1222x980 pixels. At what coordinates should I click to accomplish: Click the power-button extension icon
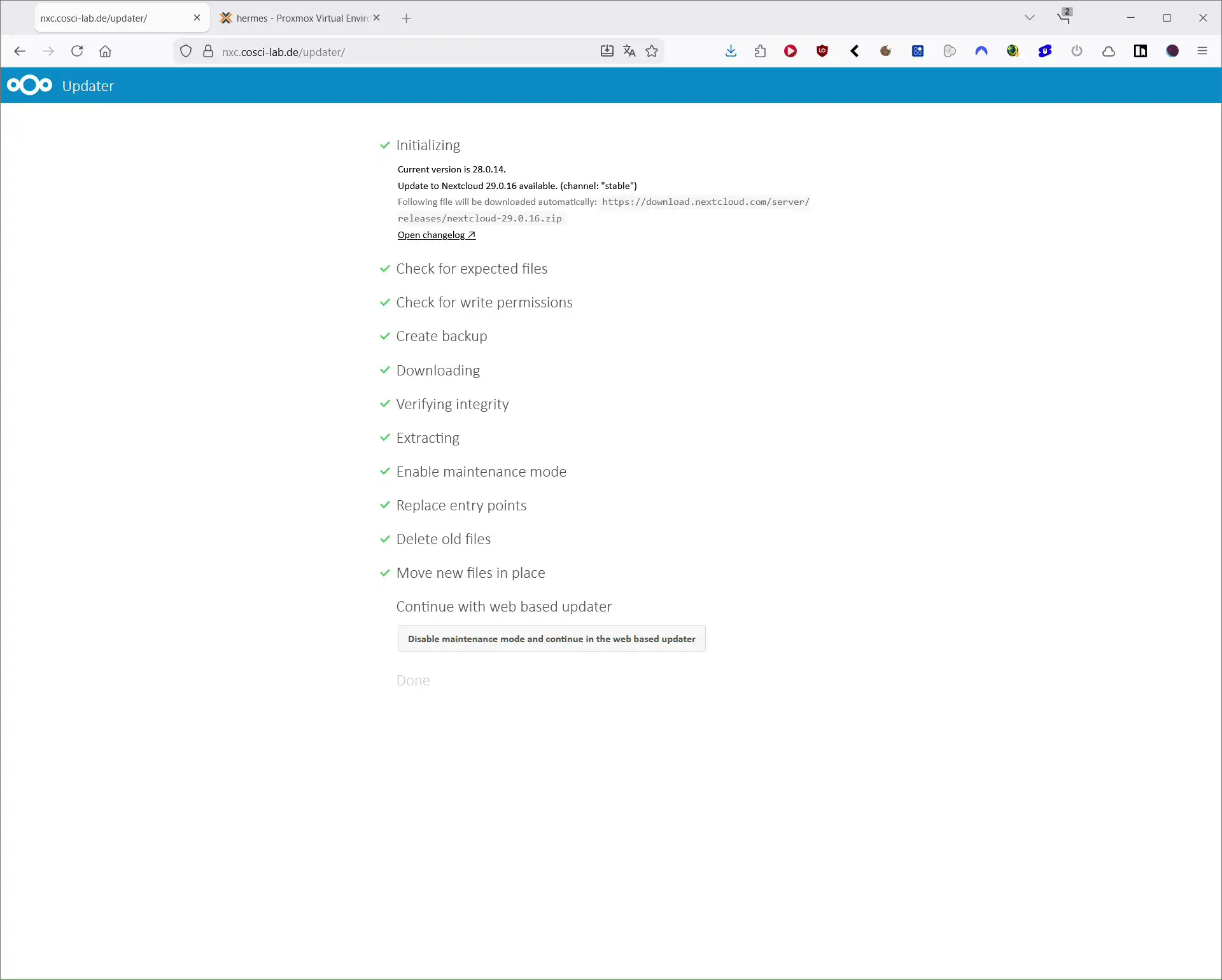[x=1076, y=51]
